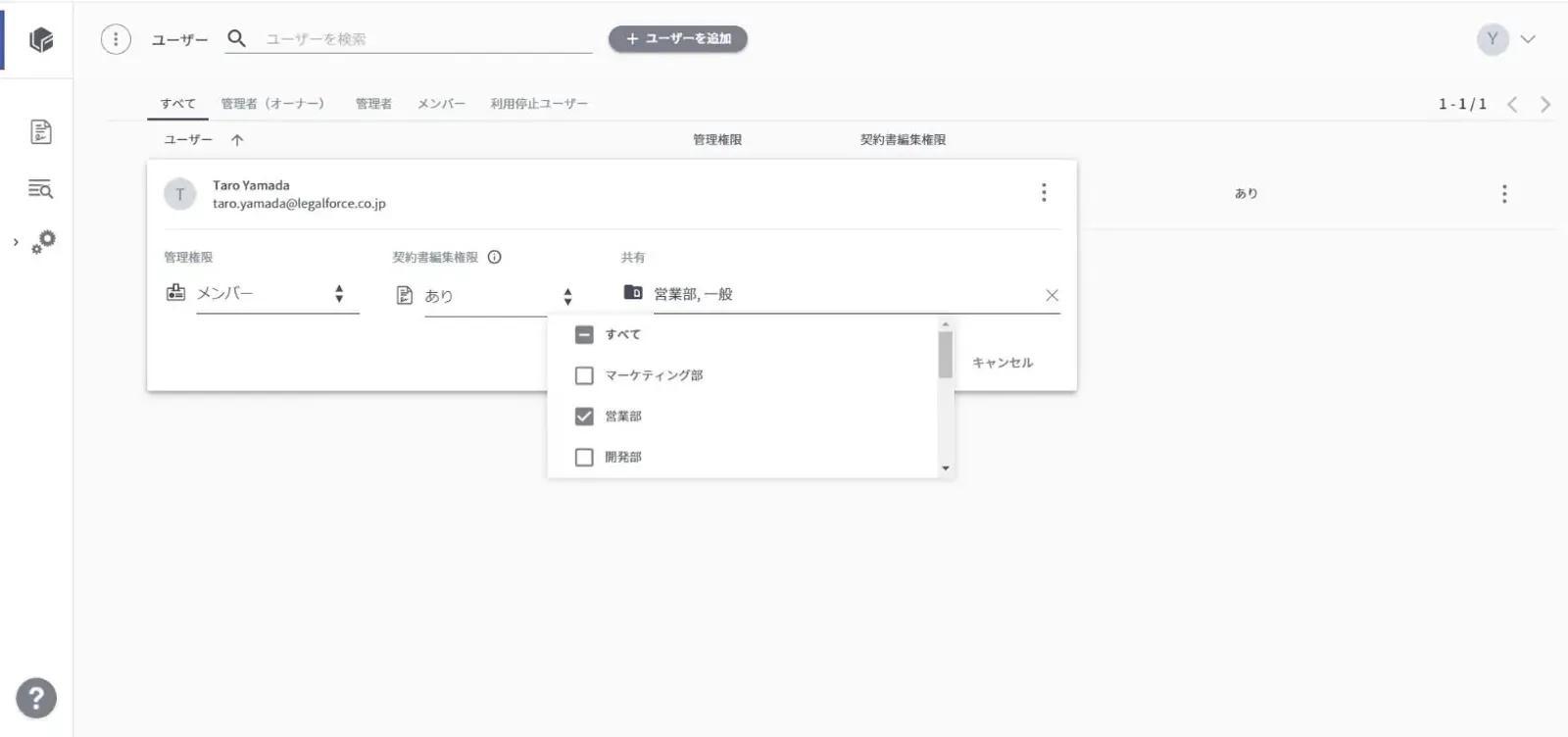Open the contract documents sidebar icon
Viewport: 1568px width, 737px height.
[41, 132]
